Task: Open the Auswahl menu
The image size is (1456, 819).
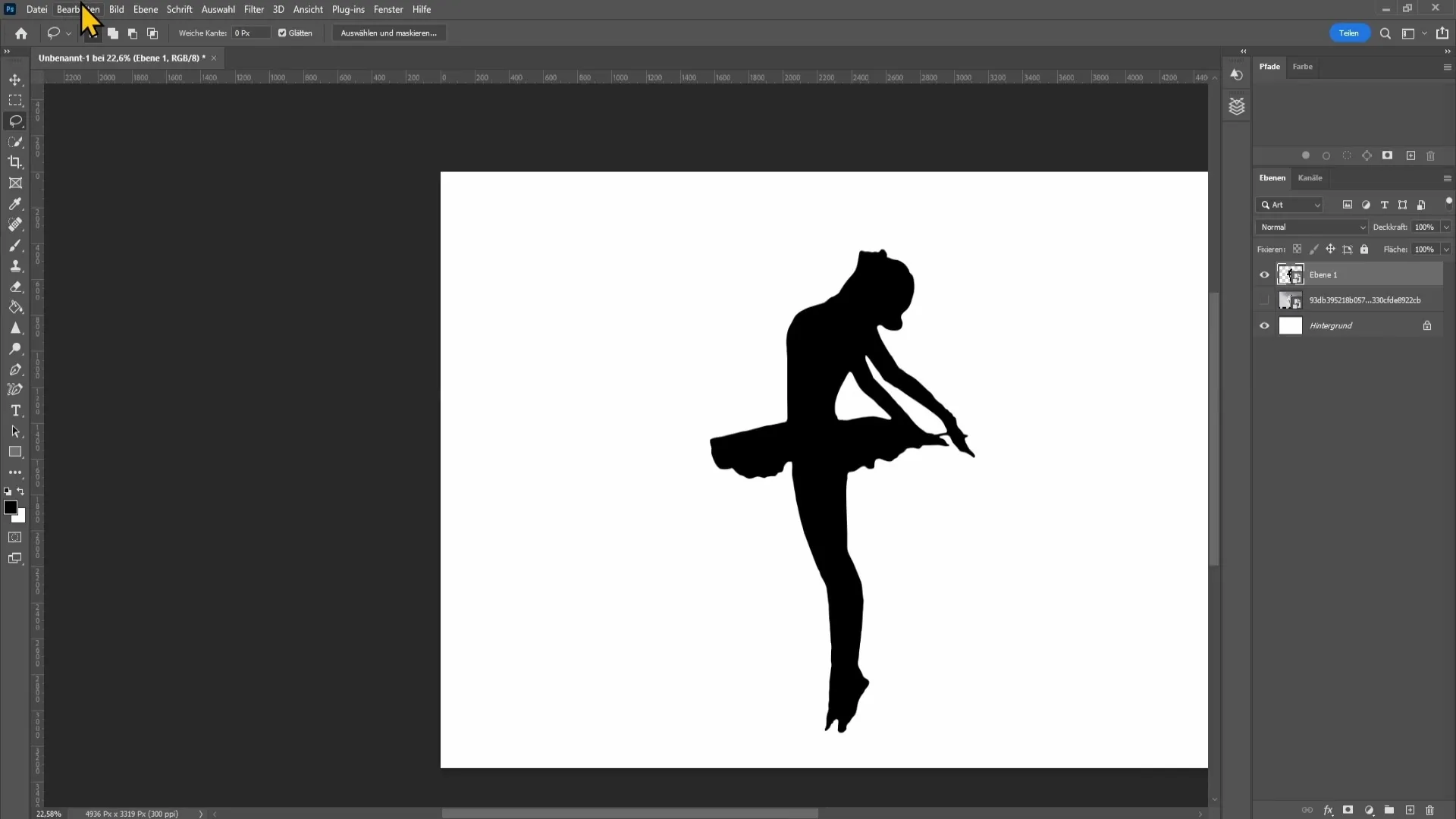Action: tap(218, 10)
